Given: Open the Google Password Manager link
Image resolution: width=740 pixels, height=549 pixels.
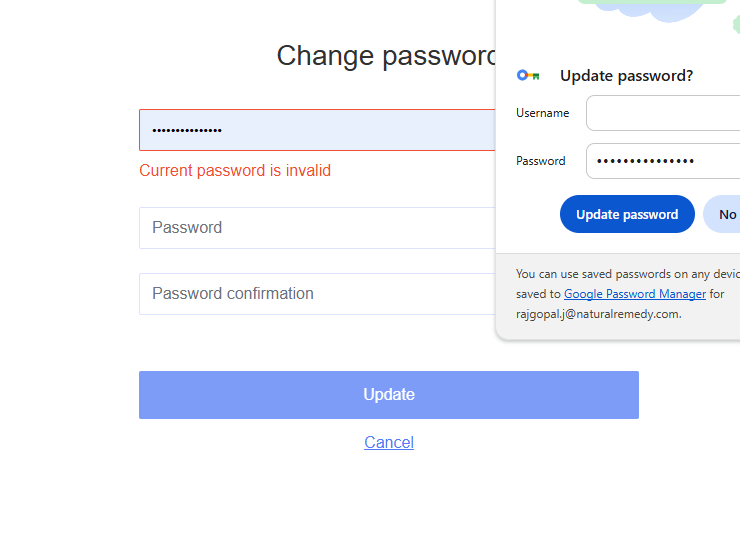Looking at the screenshot, I should [635, 294].
